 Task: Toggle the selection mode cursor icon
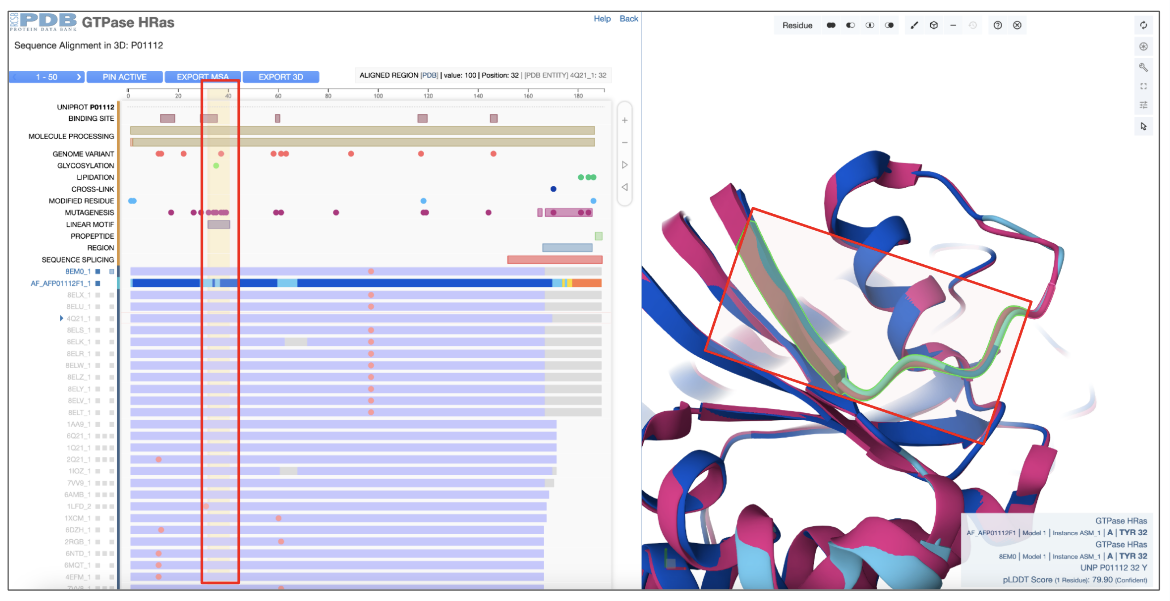[x=1143, y=126]
